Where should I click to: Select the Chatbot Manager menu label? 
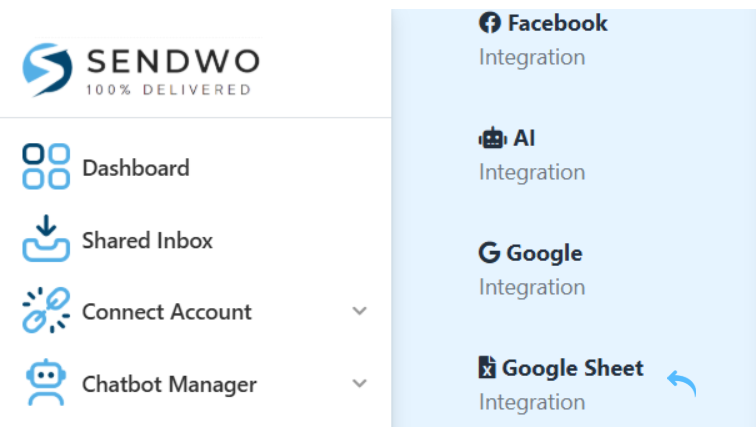pos(169,384)
